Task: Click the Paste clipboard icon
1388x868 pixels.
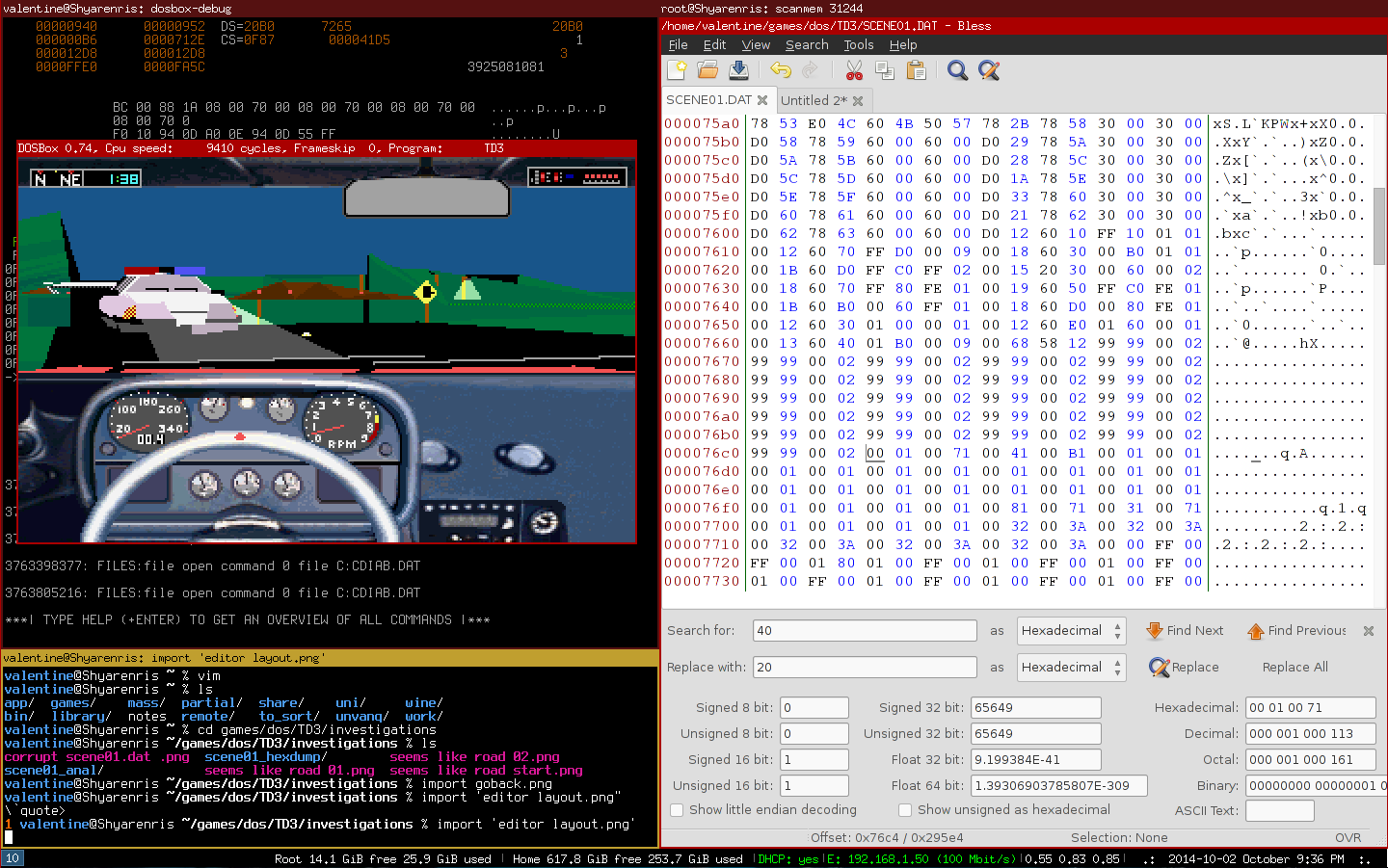Action: [916, 69]
